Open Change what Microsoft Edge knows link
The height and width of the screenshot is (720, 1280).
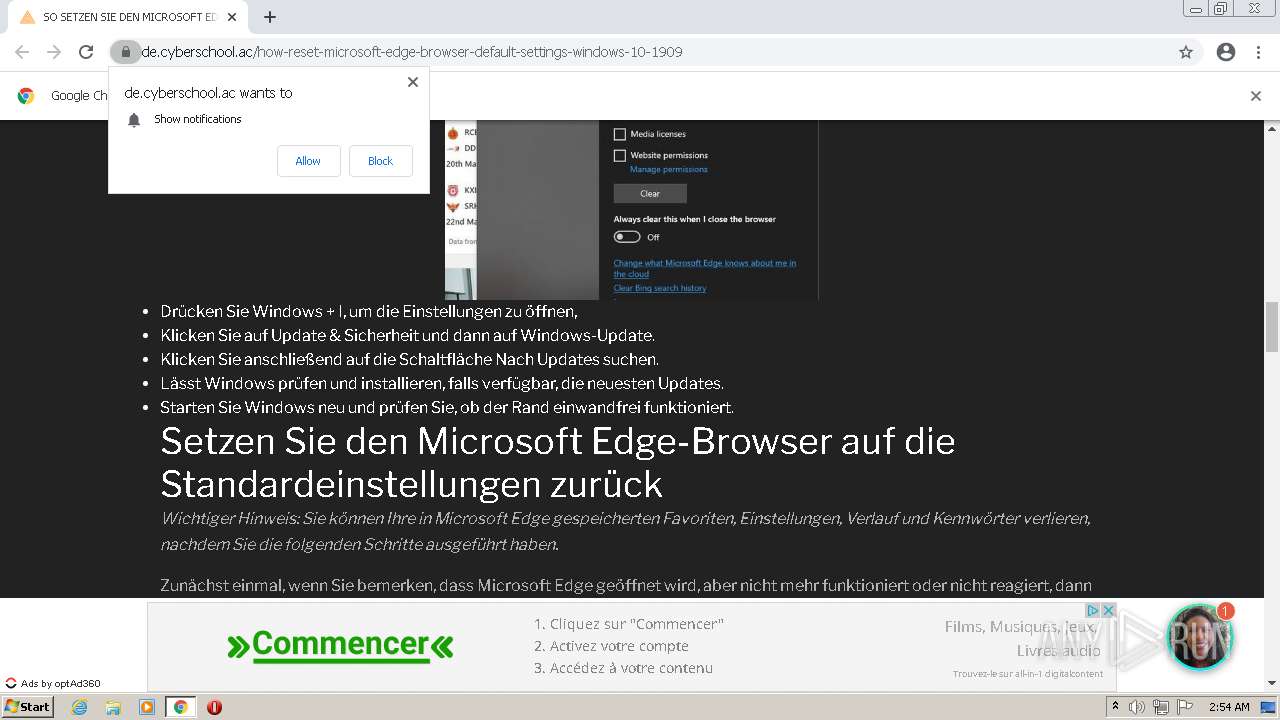[705, 268]
